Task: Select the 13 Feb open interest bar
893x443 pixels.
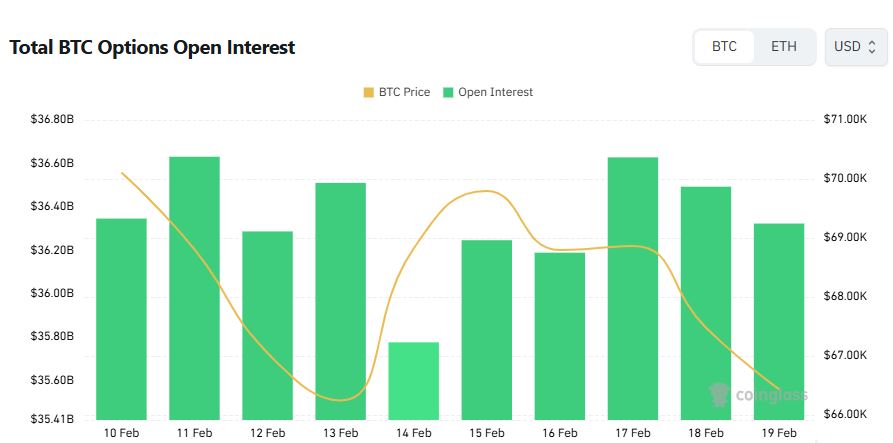Action: [x=341, y=300]
